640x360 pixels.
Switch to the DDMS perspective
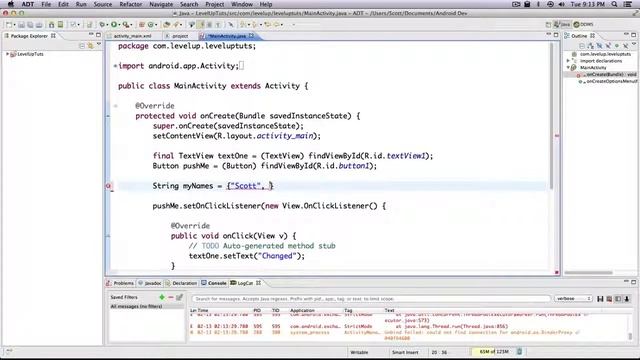pos(583,24)
